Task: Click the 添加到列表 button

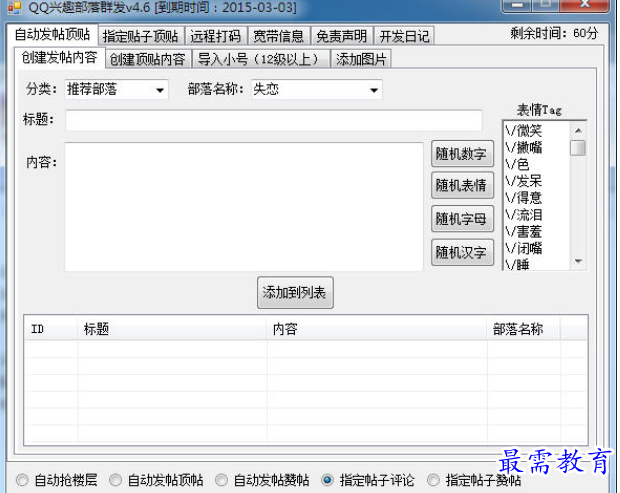Action: (295, 293)
